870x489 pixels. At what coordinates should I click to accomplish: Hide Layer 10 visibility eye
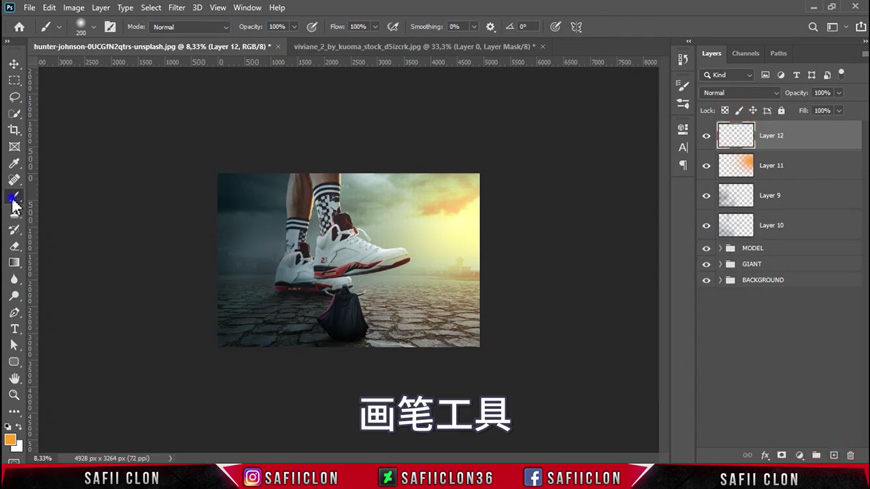[706, 226]
